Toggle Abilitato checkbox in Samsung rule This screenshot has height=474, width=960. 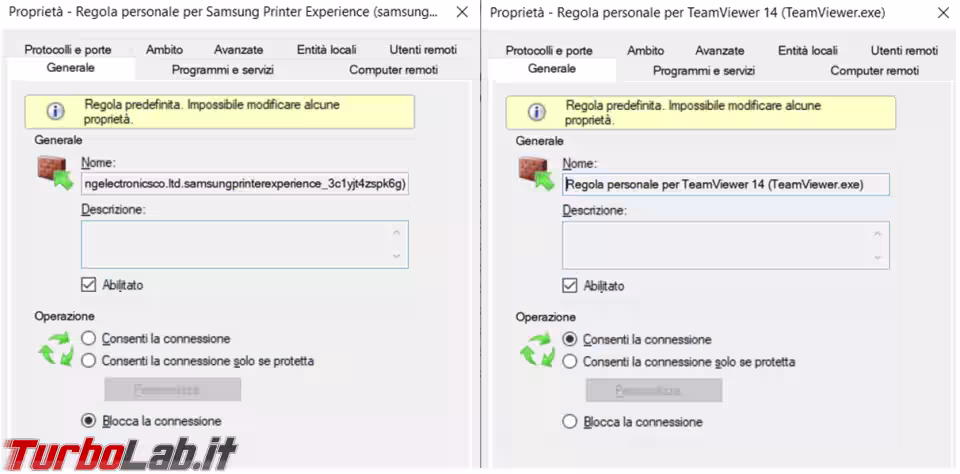pyautogui.click(x=89, y=285)
